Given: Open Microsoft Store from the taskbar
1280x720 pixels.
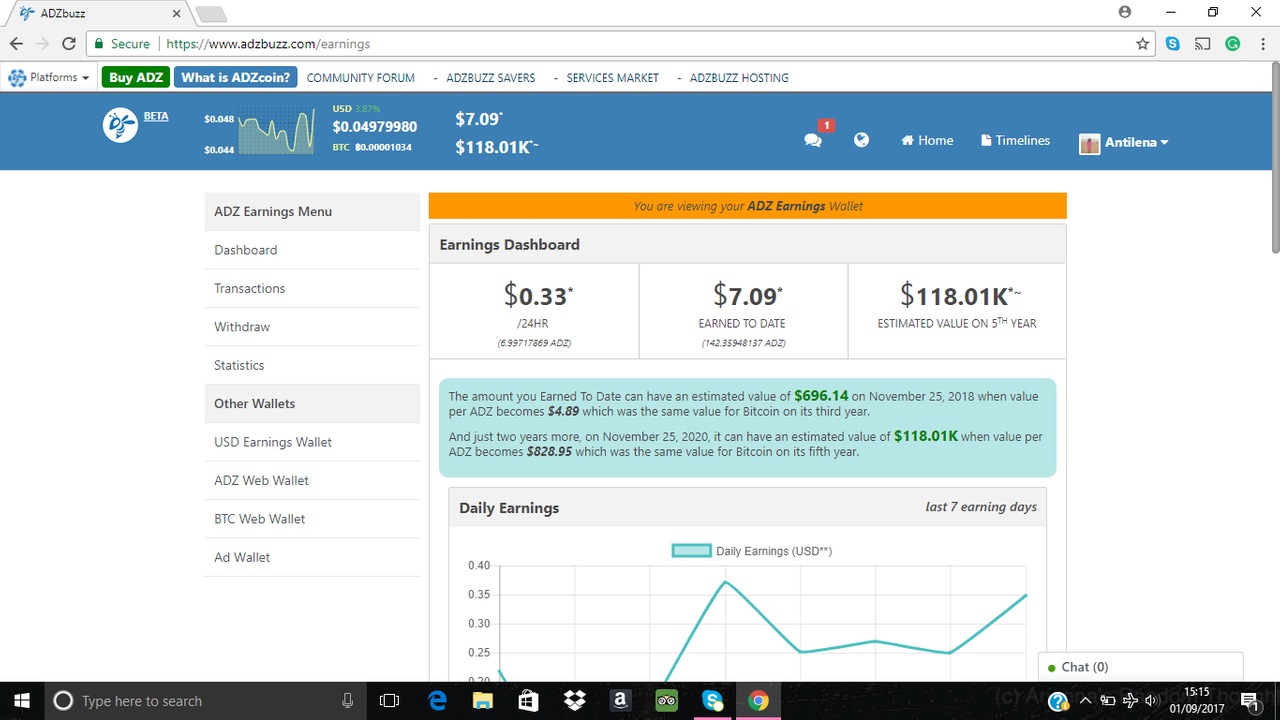Looking at the screenshot, I should 529,701.
